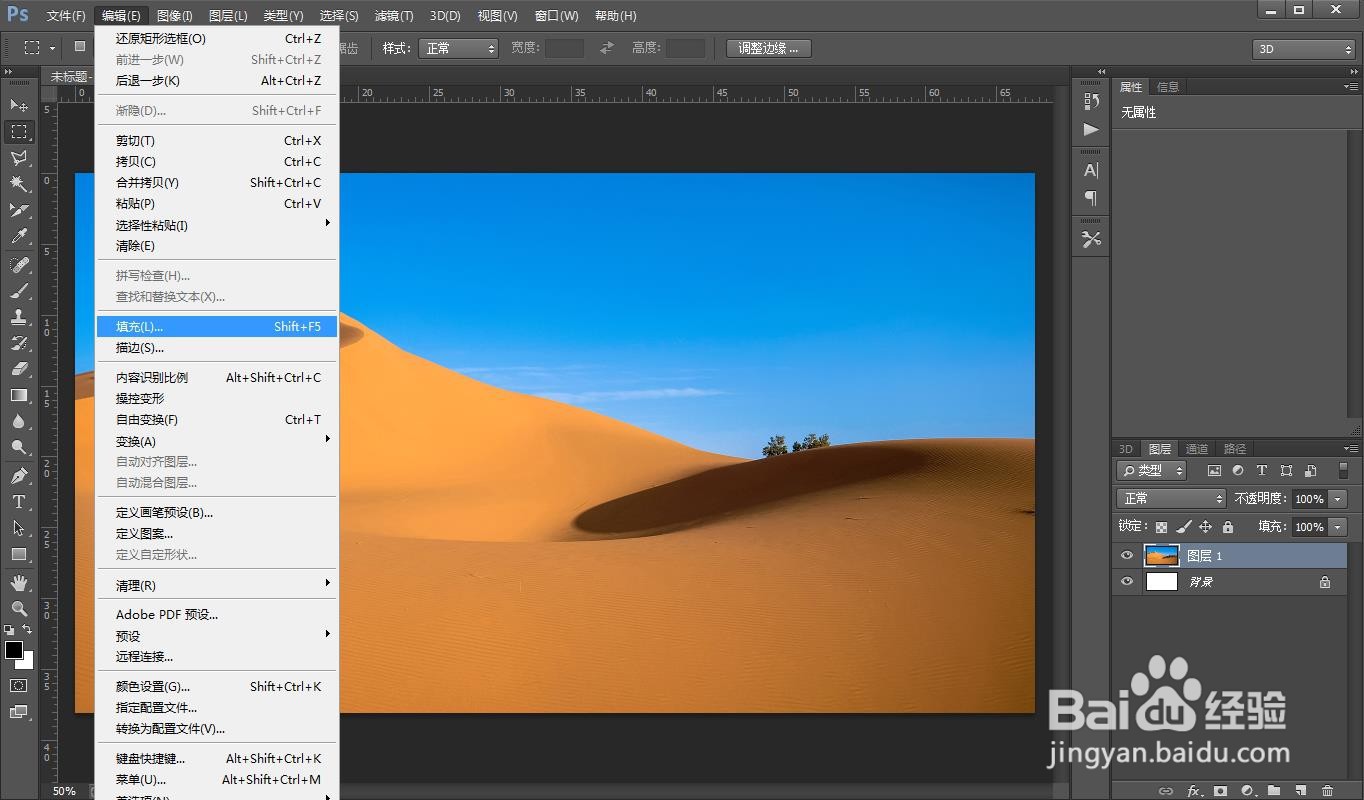Viewport: 1364px width, 800px height.
Task: Open the layer filter 类型 dropdown
Action: pos(1152,470)
